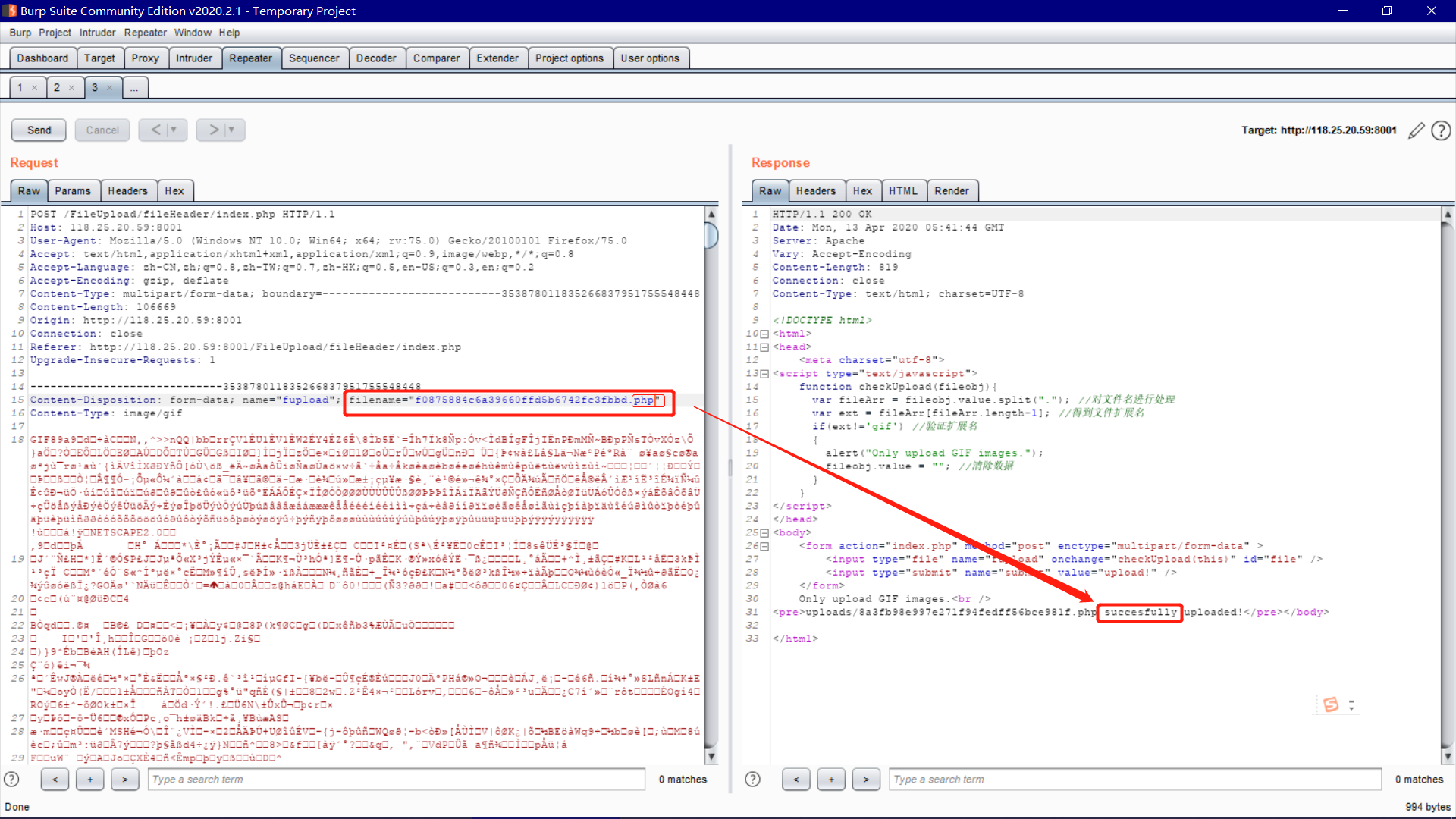The image size is (1456, 819).
Task: Add a new Repeater tab with ellipsis
Action: pos(134,88)
